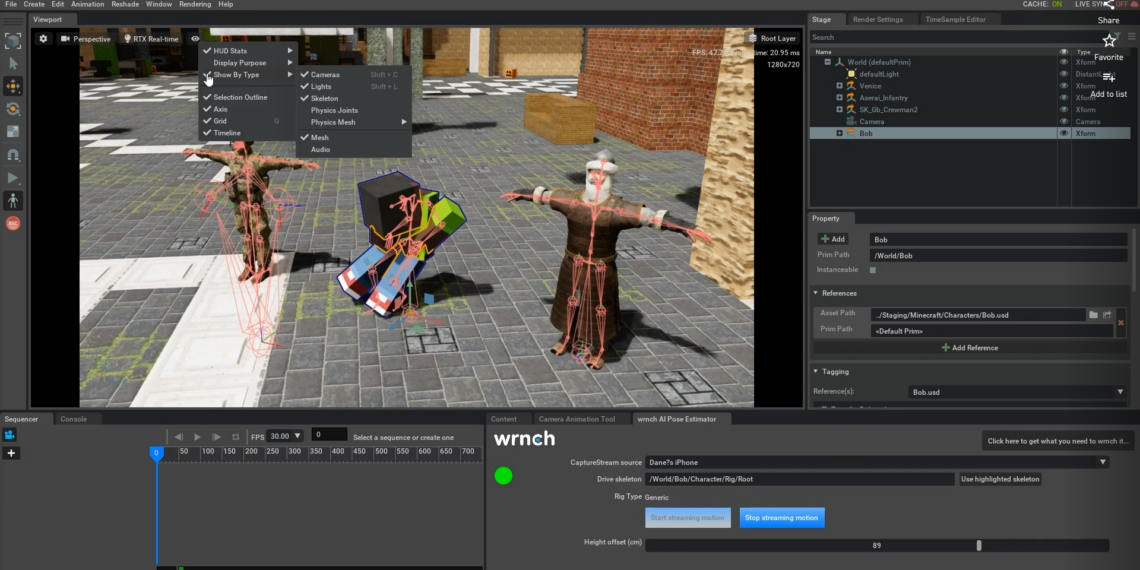Open the CaptureStream source dropdown
The image size is (1140, 570).
click(x=1103, y=462)
